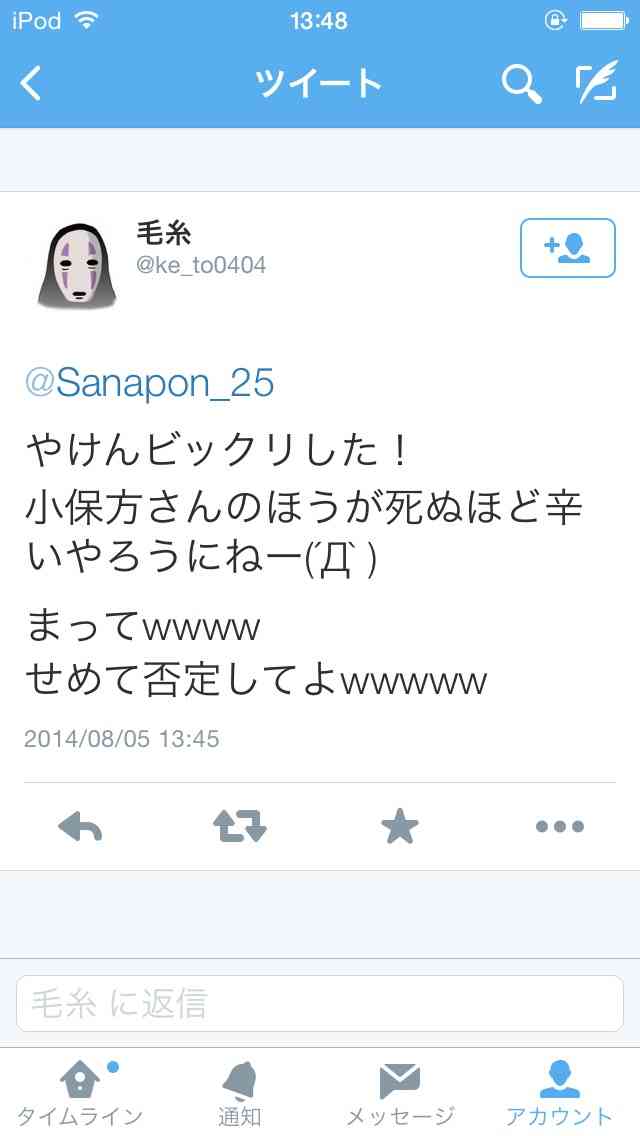This screenshot has width=640, height=1136.
Task: Open 毛糸's No-Face profile avatar
Action: [x=76, y=266]
